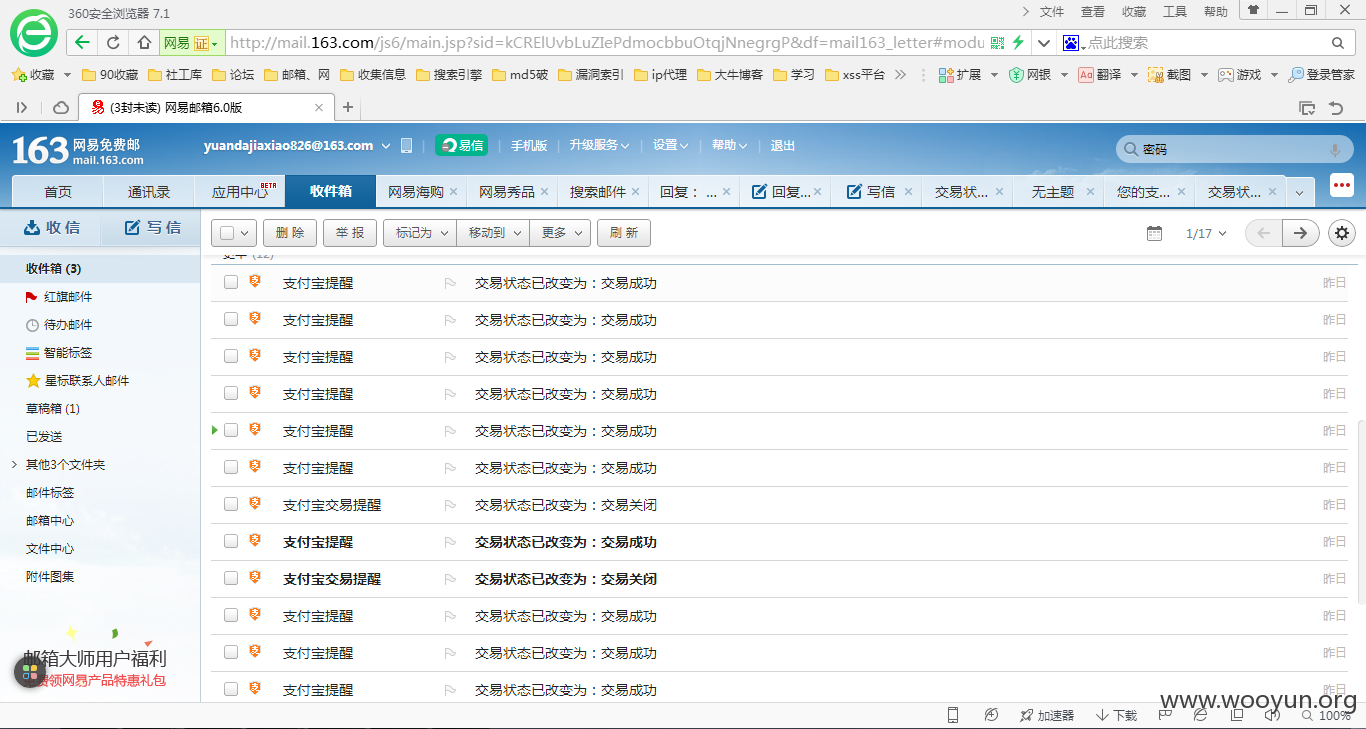Click 写信 compose button in sidebar
1366x729 pixels.
152,228
